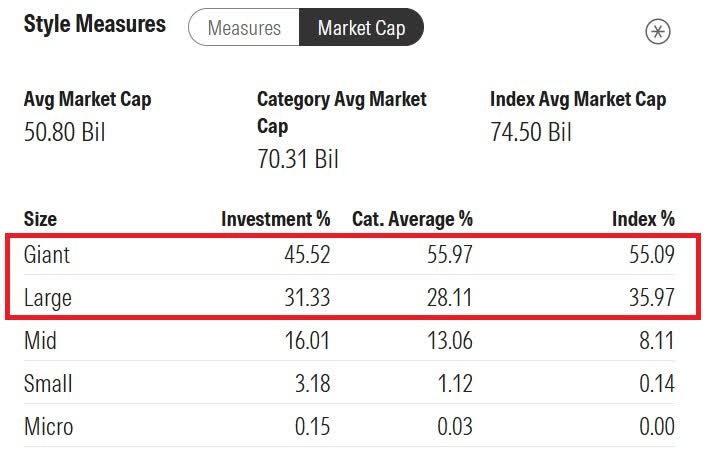Click the circled asterisk icon
This screenshot has width=715, height=460.
tap(658, 31)
